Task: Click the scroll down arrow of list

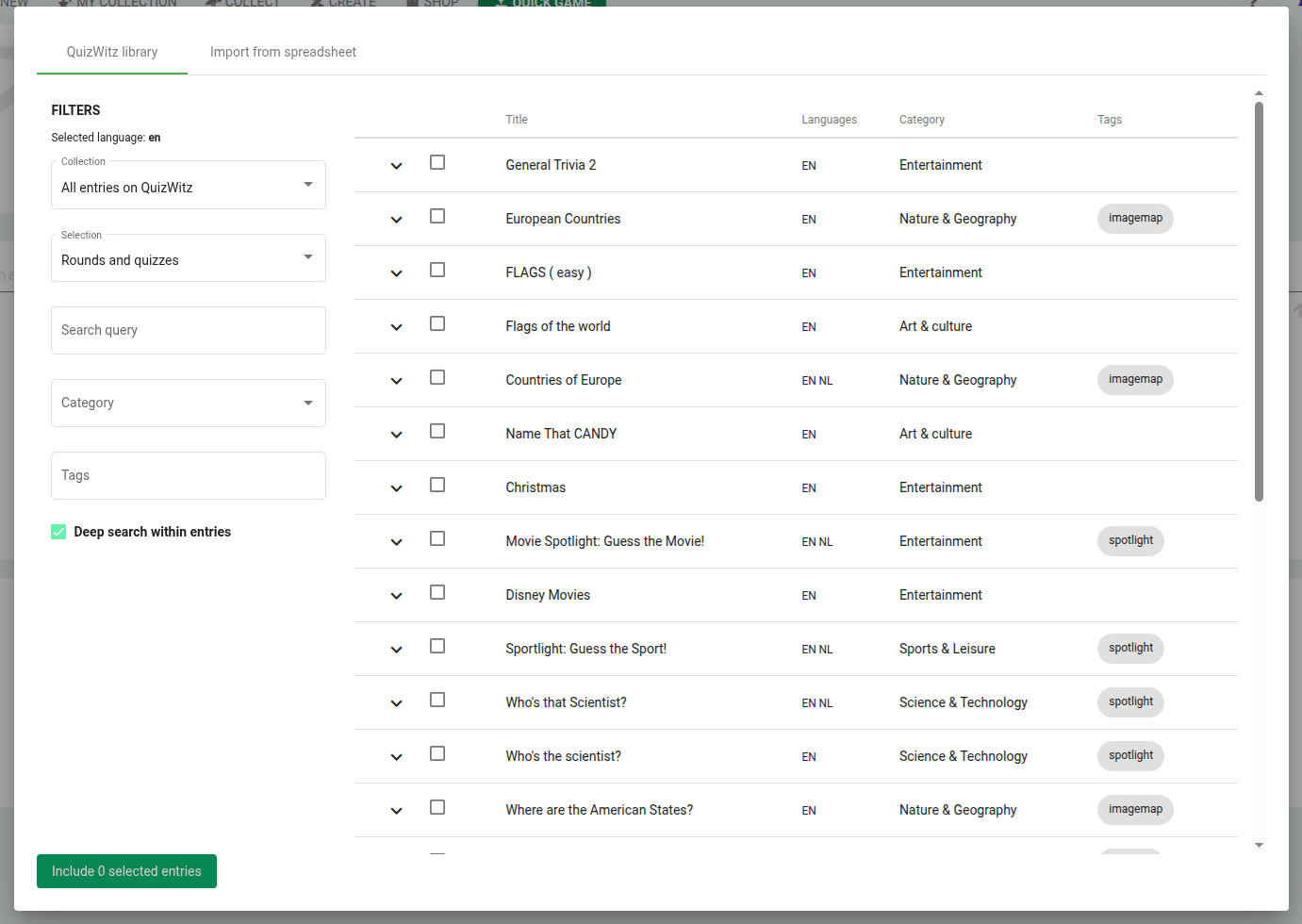Action: pos(1259,846)
